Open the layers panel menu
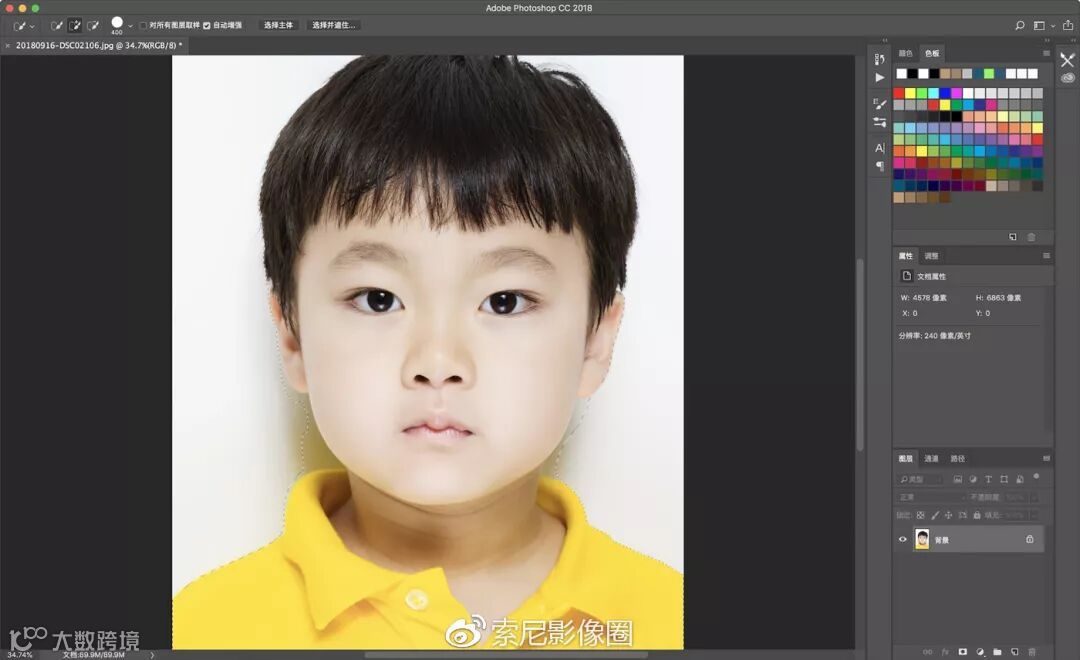The width and height of the screenshot is (1080, 660). [1046, 458]
